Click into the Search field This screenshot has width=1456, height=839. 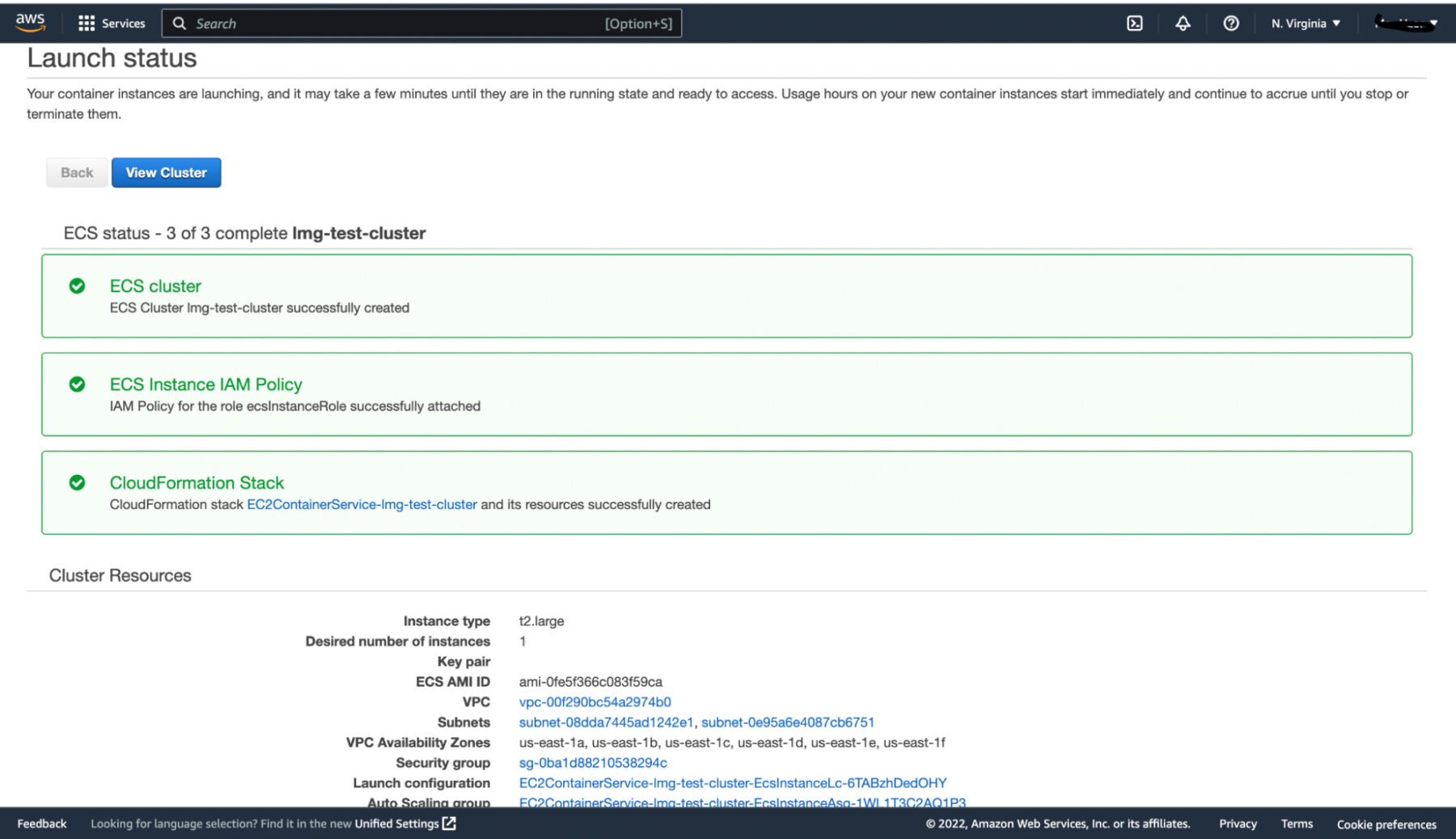[421, 23]
